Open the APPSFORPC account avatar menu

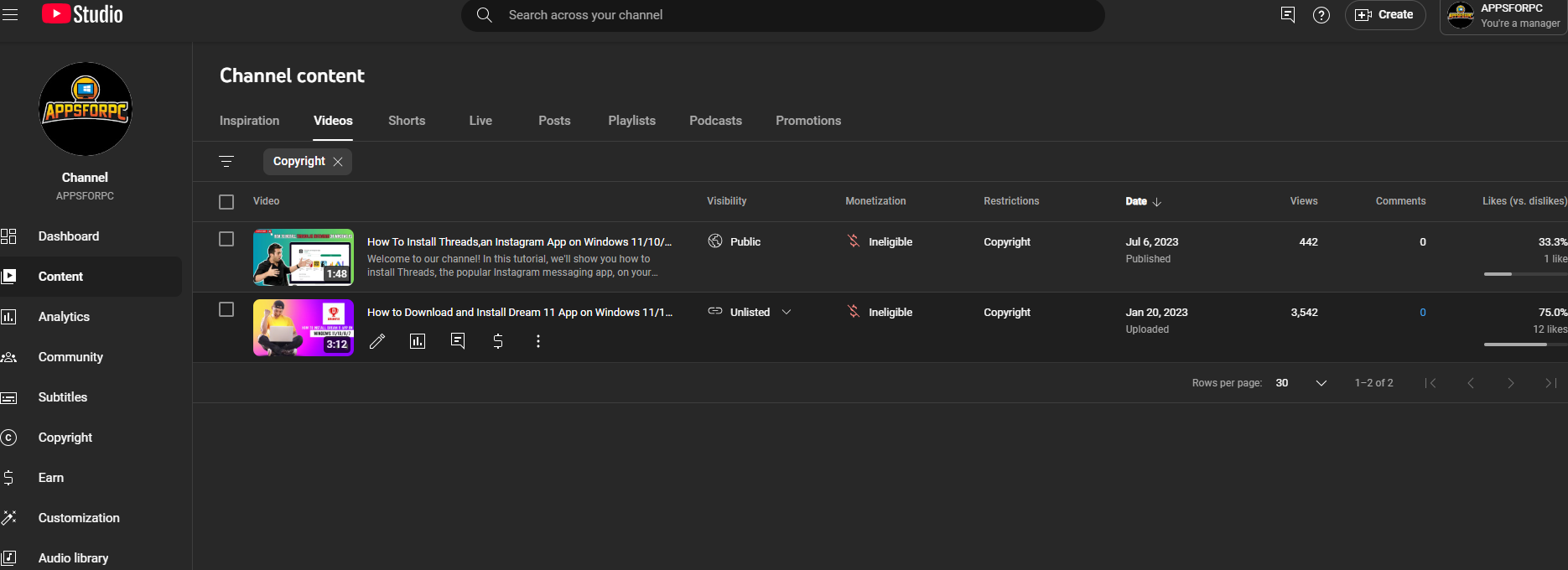click(1460, 15)
